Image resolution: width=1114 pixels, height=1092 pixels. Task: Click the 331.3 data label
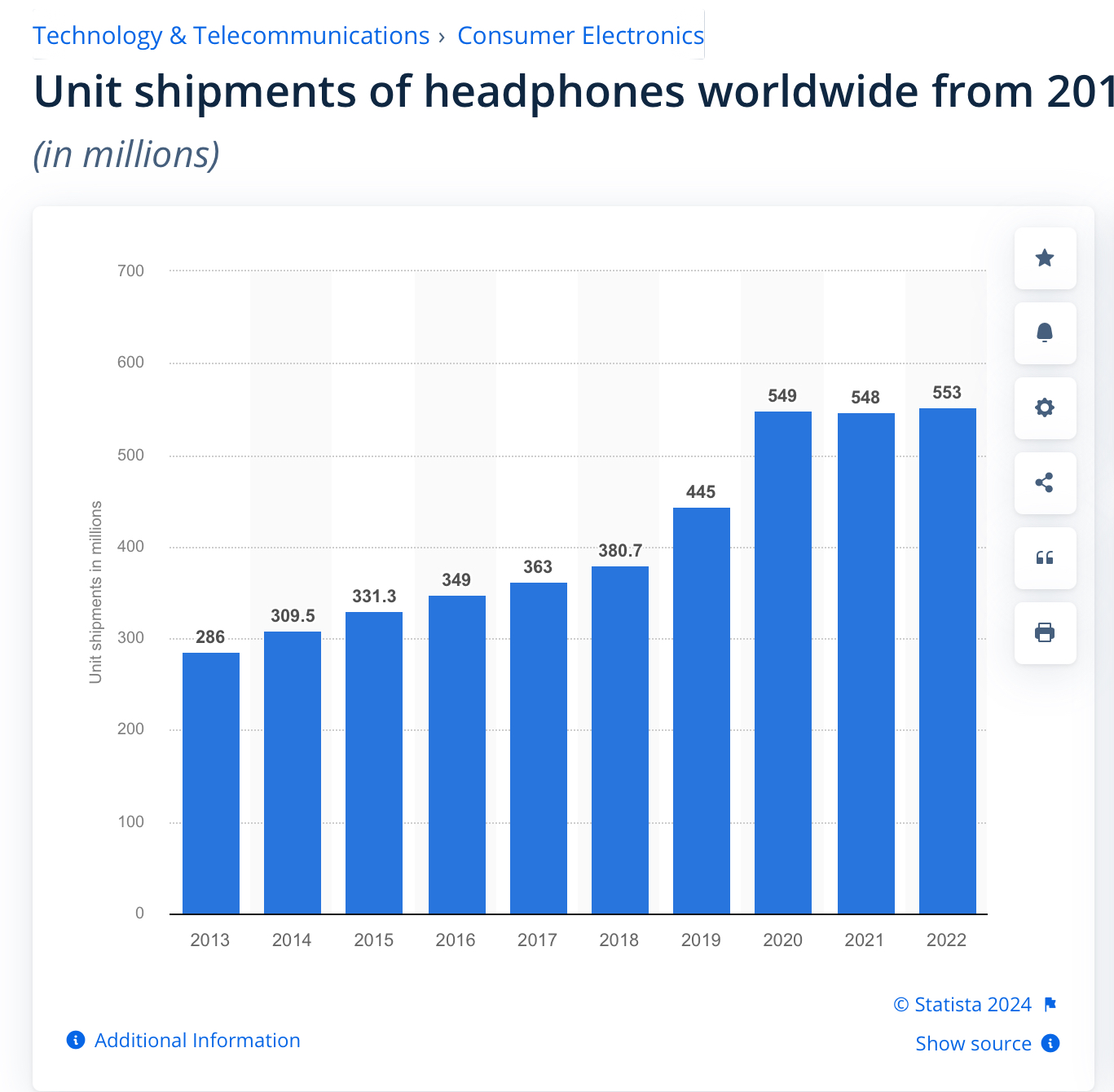pyautogui.click(x=374, y=597)
